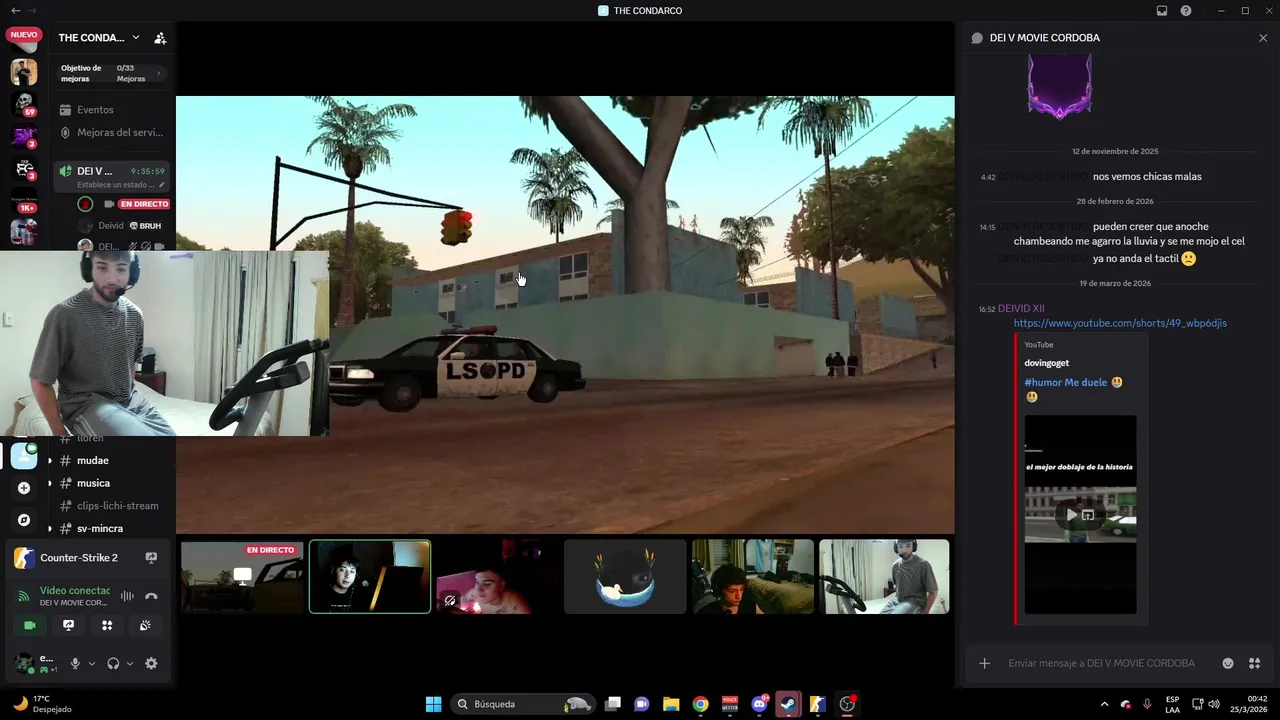Toggle headphones deafen
1280x720 pixels.
(x=113, y=663)
